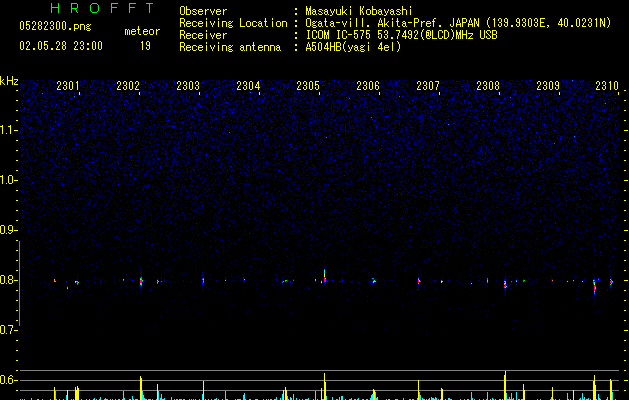Click the 2310 time marker
This screenshot has height=400, width=629.
point(607,85)
